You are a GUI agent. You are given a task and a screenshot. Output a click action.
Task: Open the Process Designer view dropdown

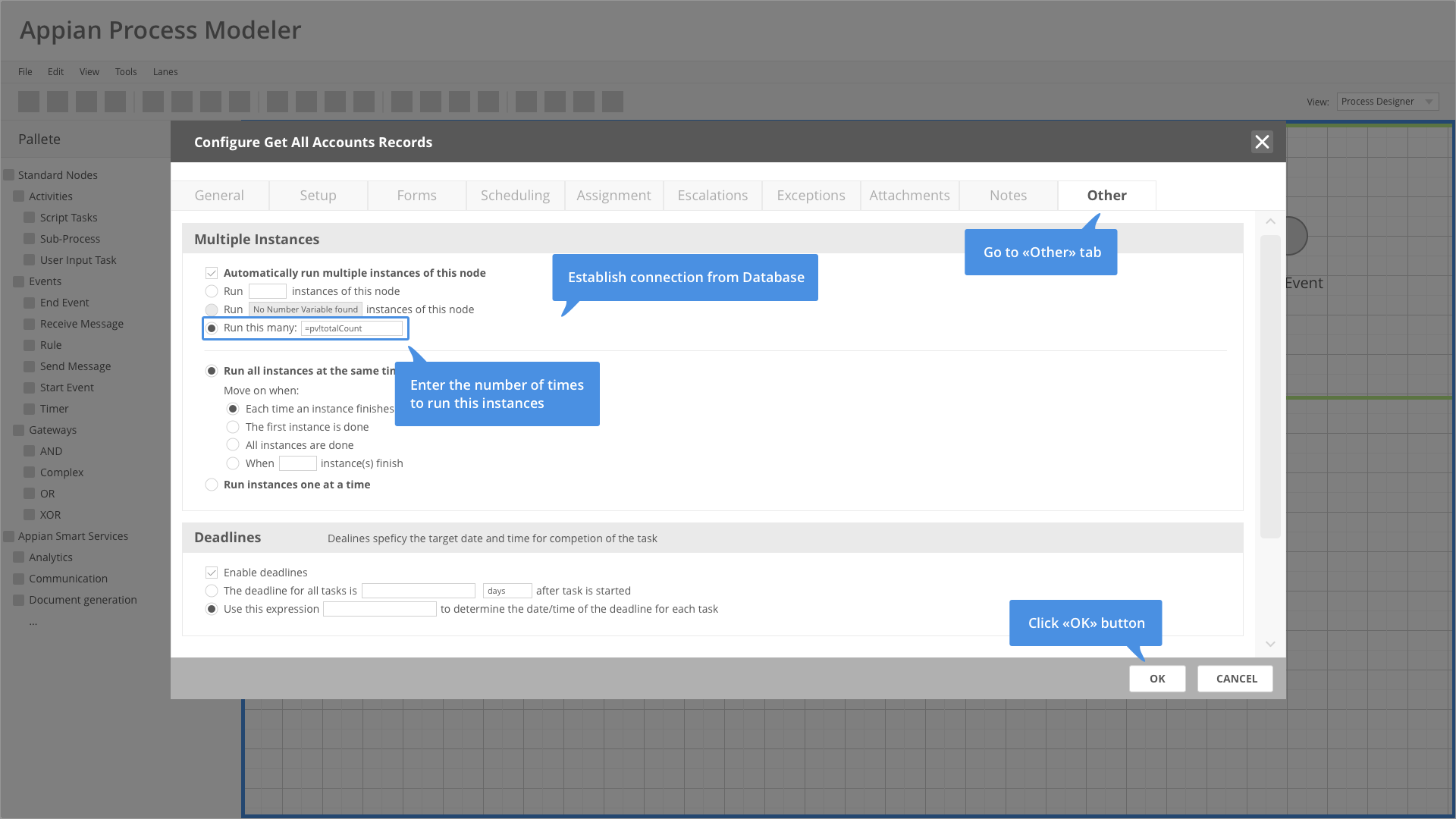(x=1387, y=102)
